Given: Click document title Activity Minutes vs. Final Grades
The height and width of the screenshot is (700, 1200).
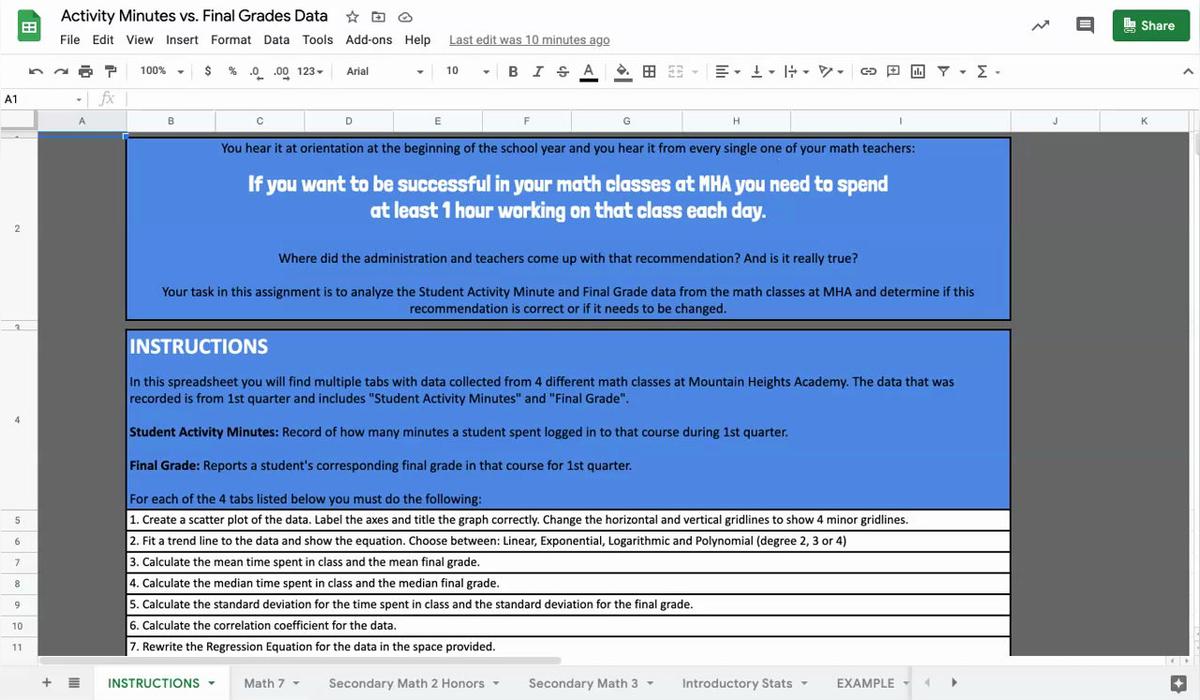Looking at the screenshot, I should click(x=194, y=16).
